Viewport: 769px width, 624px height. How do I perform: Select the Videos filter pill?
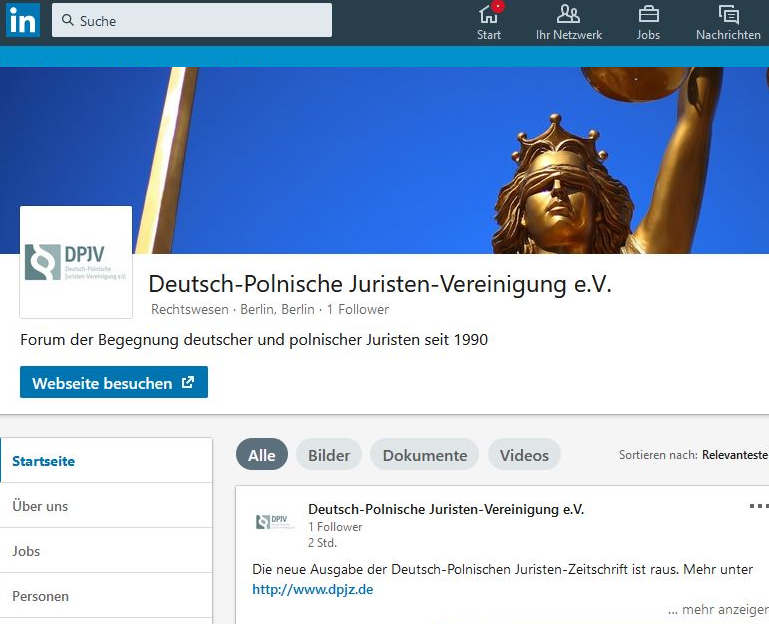coord(524,455)
